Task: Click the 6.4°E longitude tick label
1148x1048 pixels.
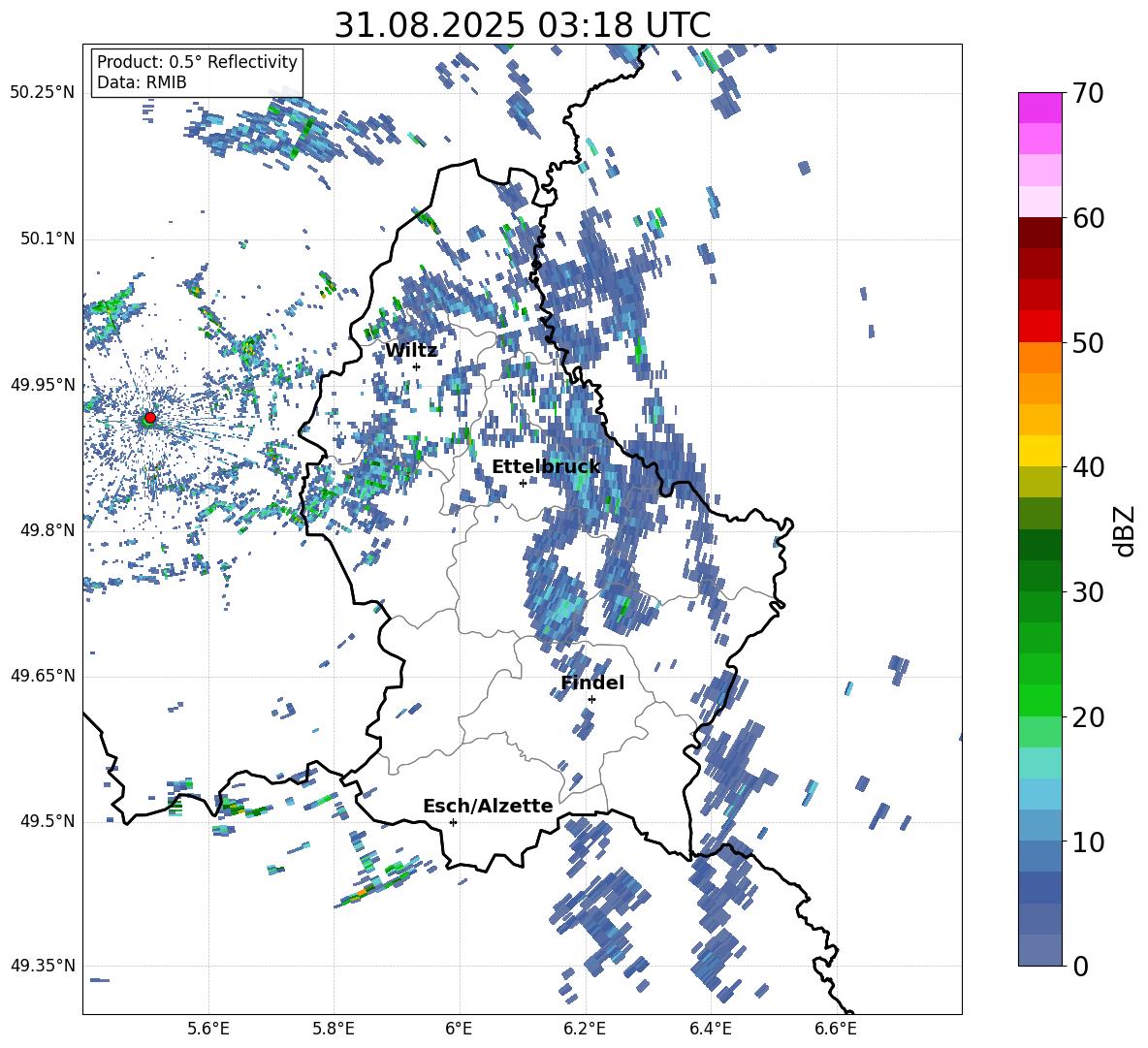Action: pos(710,1029)
